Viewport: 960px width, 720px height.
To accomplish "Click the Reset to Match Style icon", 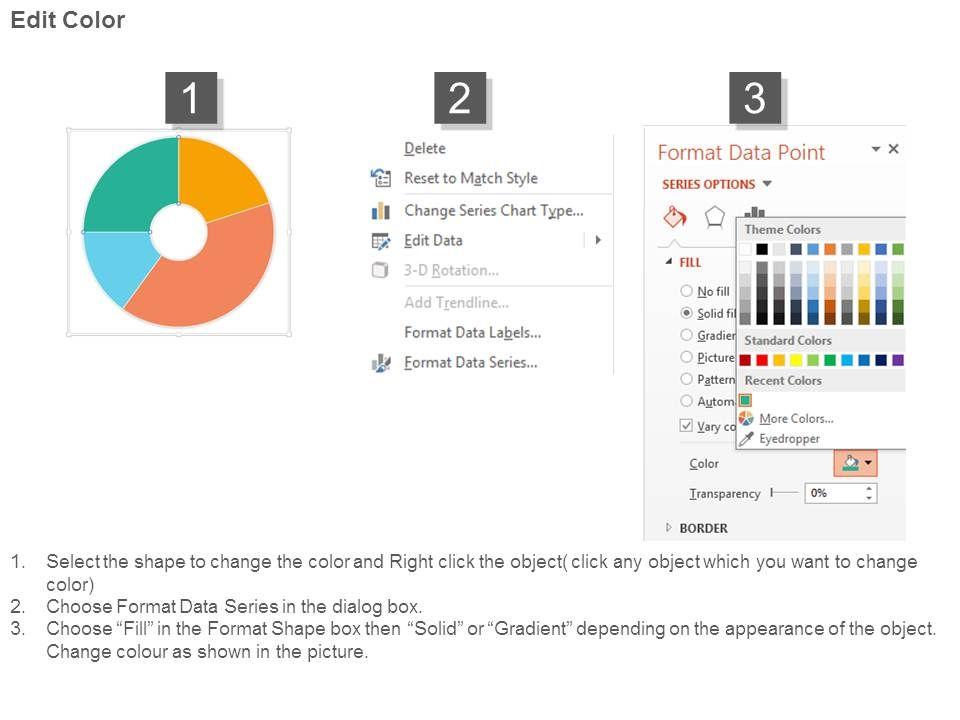I will (381, 178).
